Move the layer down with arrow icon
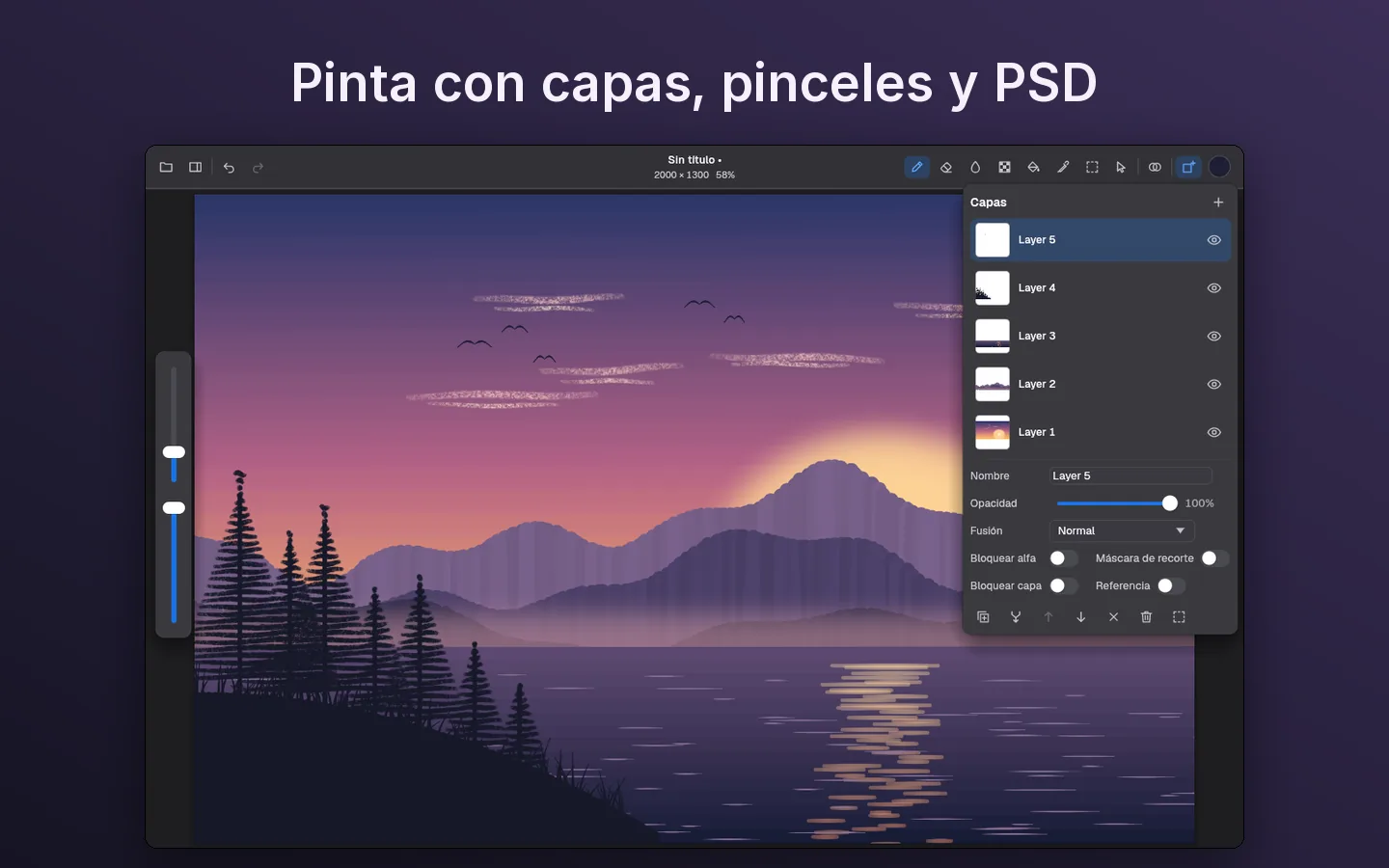The width and height of the screenshot is (1389, 868). tap(1081, 617)
